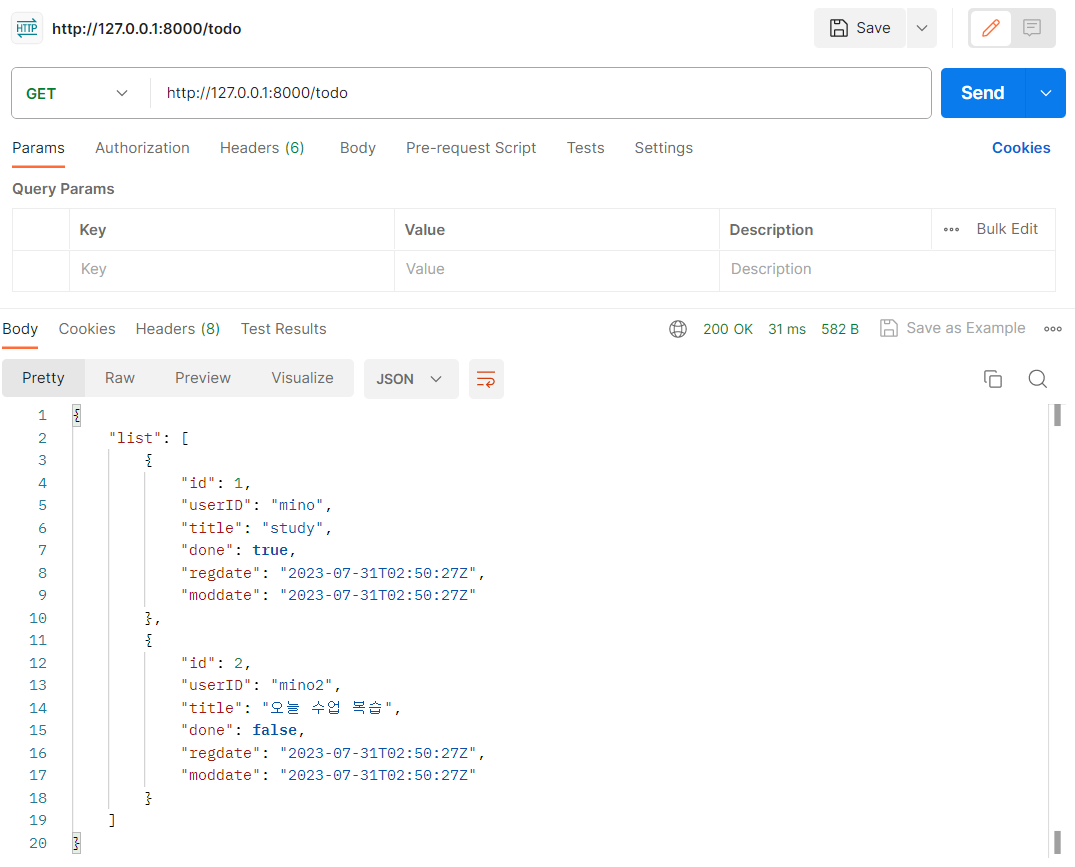Click the HTTP request type icon

tap(27, 28)
